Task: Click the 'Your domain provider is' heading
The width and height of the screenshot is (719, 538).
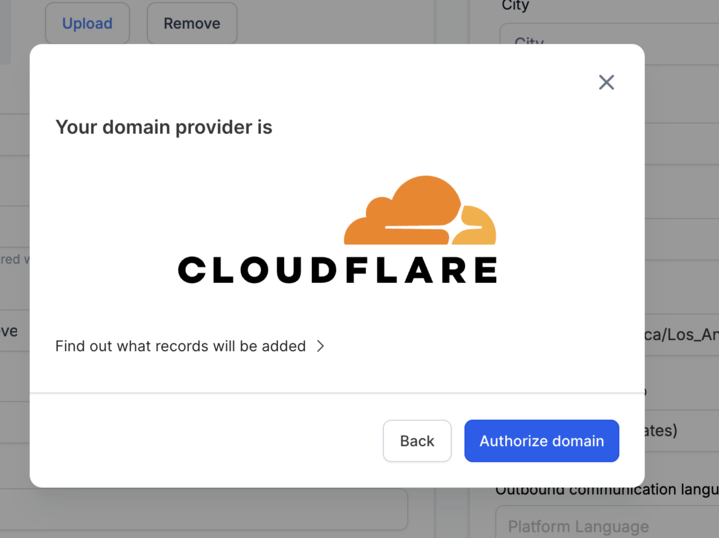Action: (x=164, y=128)
